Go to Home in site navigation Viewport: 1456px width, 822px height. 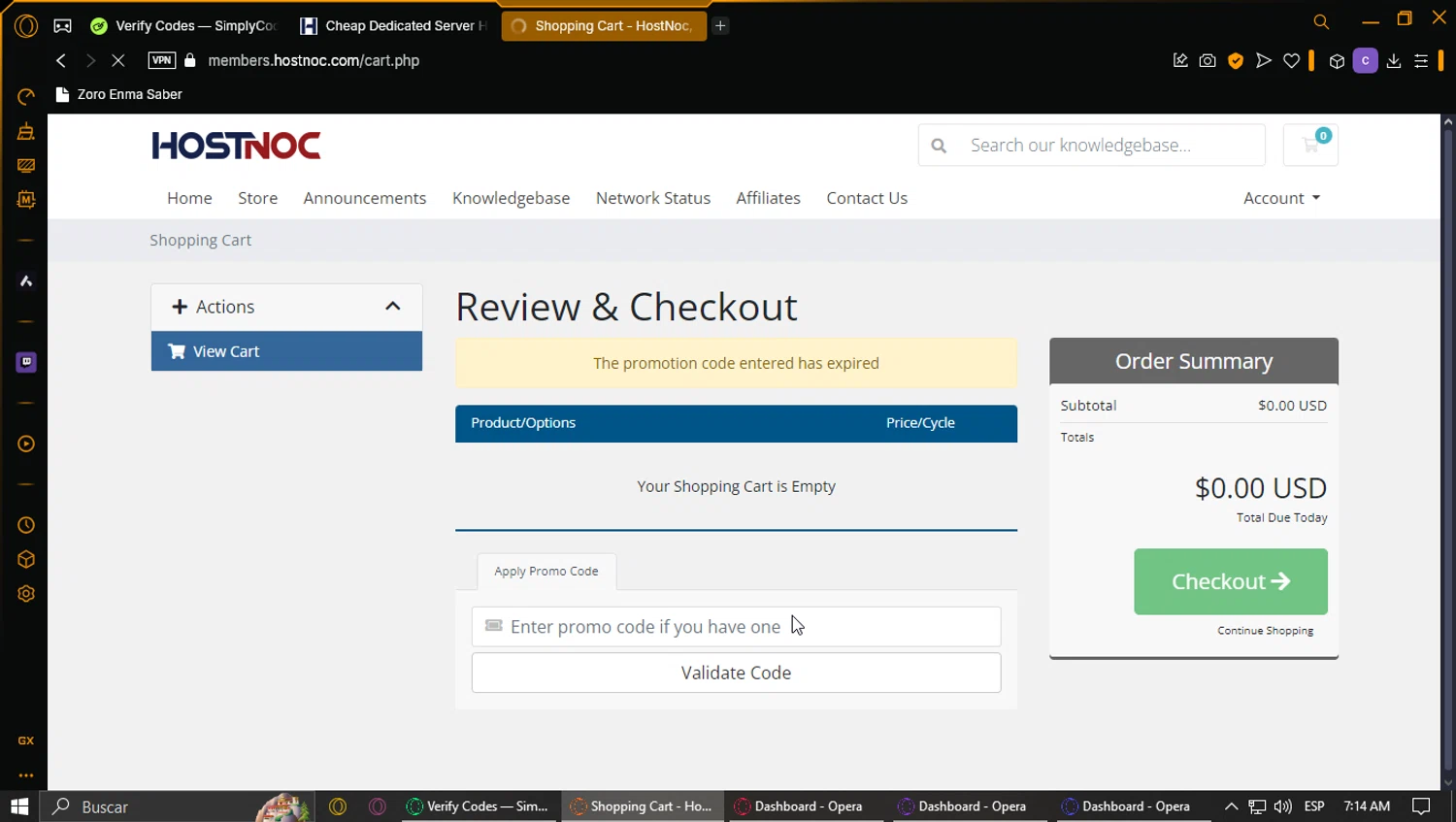click(x=189, y=198)
